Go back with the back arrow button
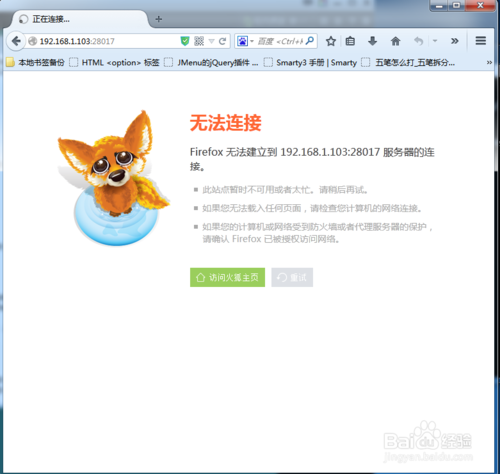The height and width of the screenshot is (474, 500). tap(16, 41)
